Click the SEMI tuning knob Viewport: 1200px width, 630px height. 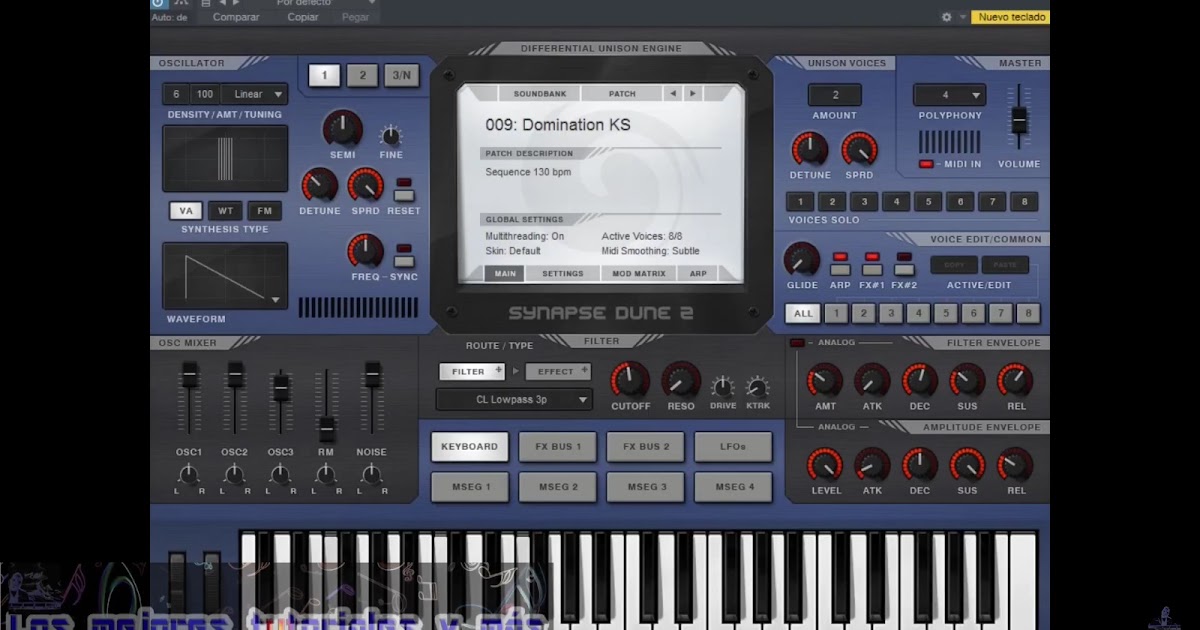[342, 129]
